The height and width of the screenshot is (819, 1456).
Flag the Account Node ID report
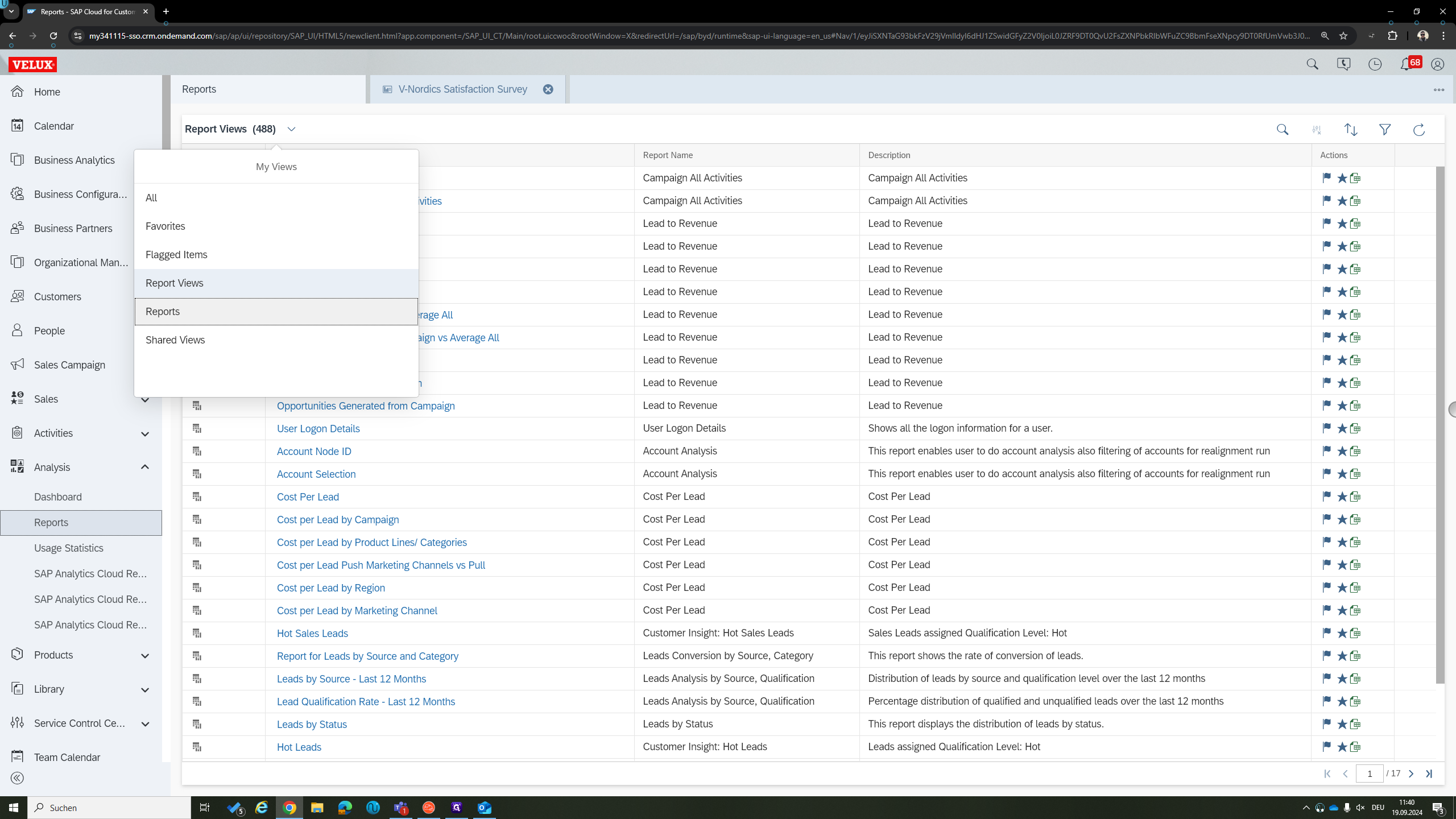coord(1326,451)
